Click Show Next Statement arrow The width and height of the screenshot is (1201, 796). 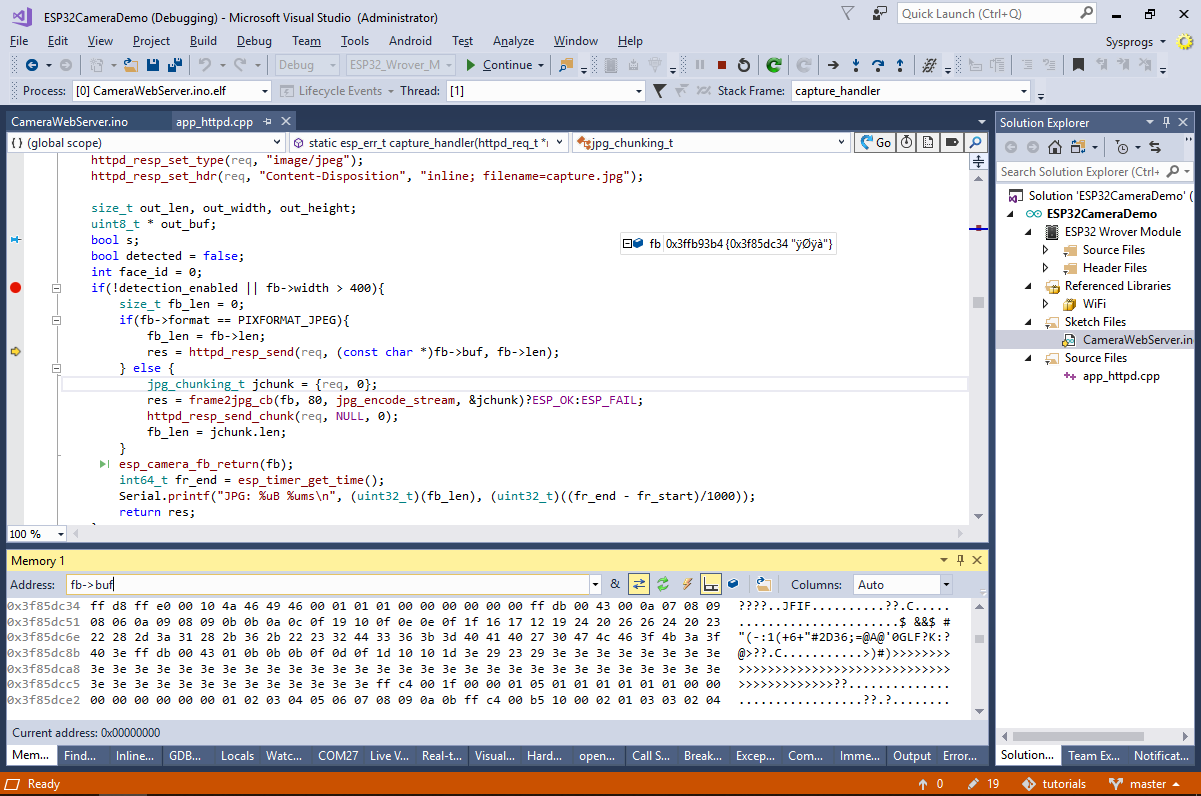coord(832,65)
